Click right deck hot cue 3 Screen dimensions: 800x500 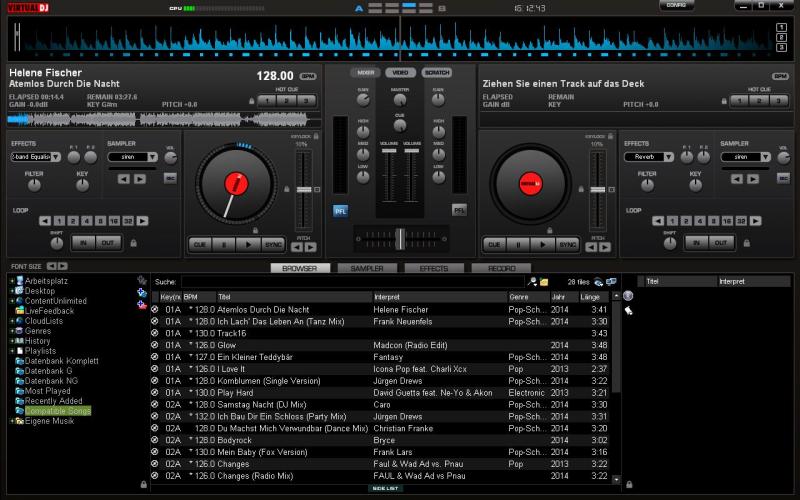(x=779, y=101)
